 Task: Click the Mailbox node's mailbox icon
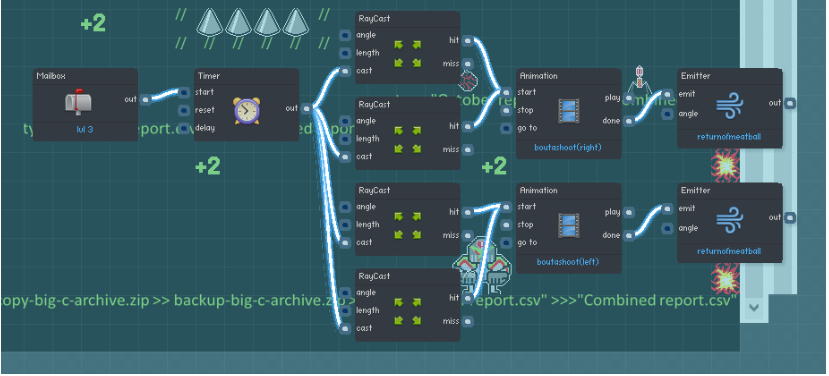(78, 102)
